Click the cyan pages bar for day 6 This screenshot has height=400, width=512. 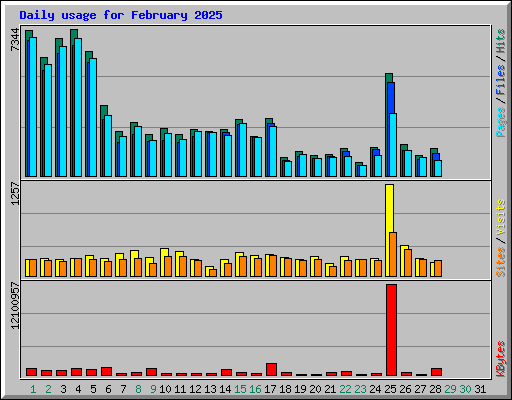[108, 146]
